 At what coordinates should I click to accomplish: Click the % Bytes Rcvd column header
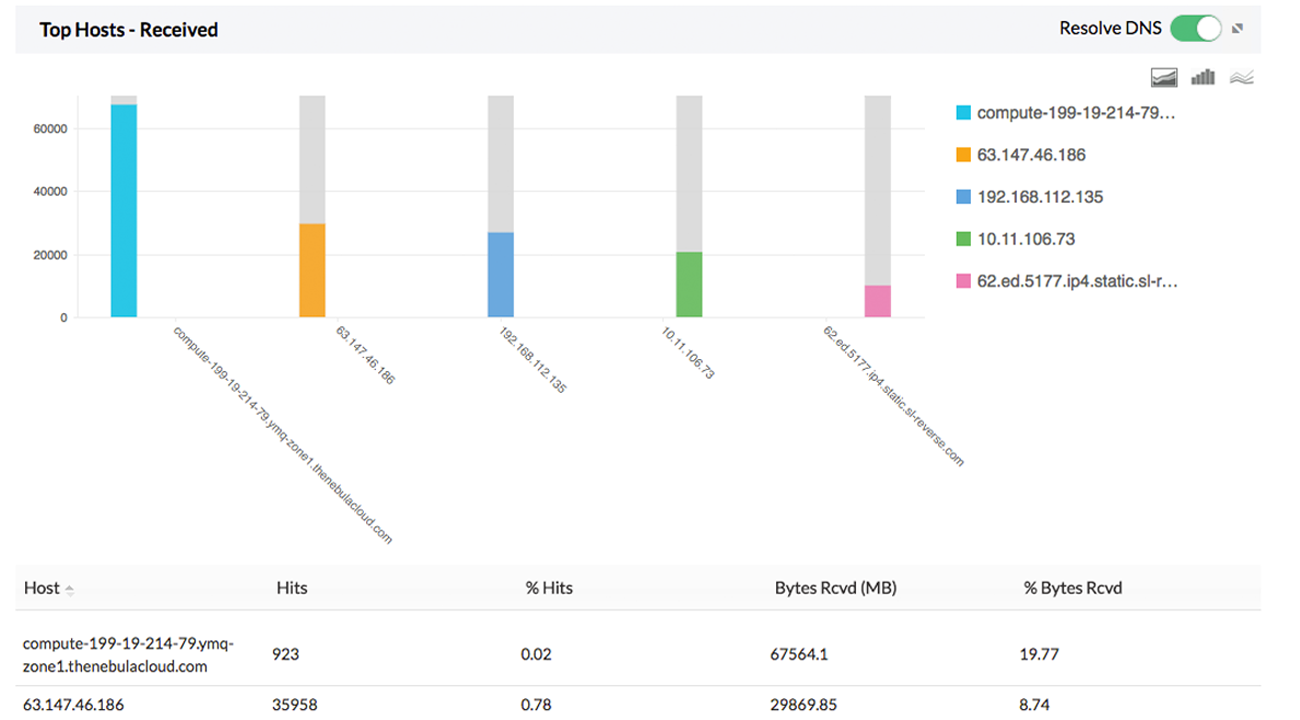pos(1071,588)
